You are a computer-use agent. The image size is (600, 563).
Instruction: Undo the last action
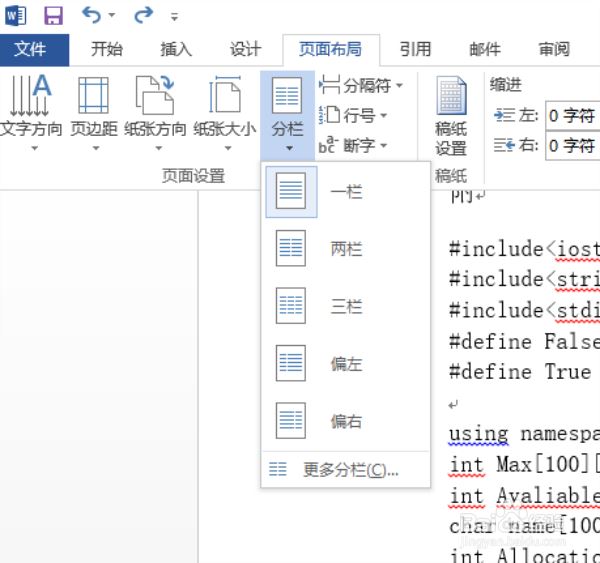91,16
